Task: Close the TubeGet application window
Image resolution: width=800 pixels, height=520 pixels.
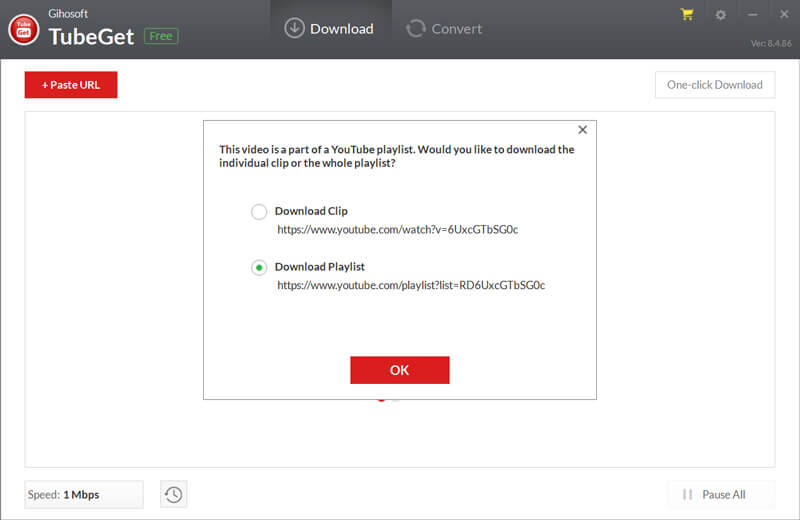Action: 784,14
